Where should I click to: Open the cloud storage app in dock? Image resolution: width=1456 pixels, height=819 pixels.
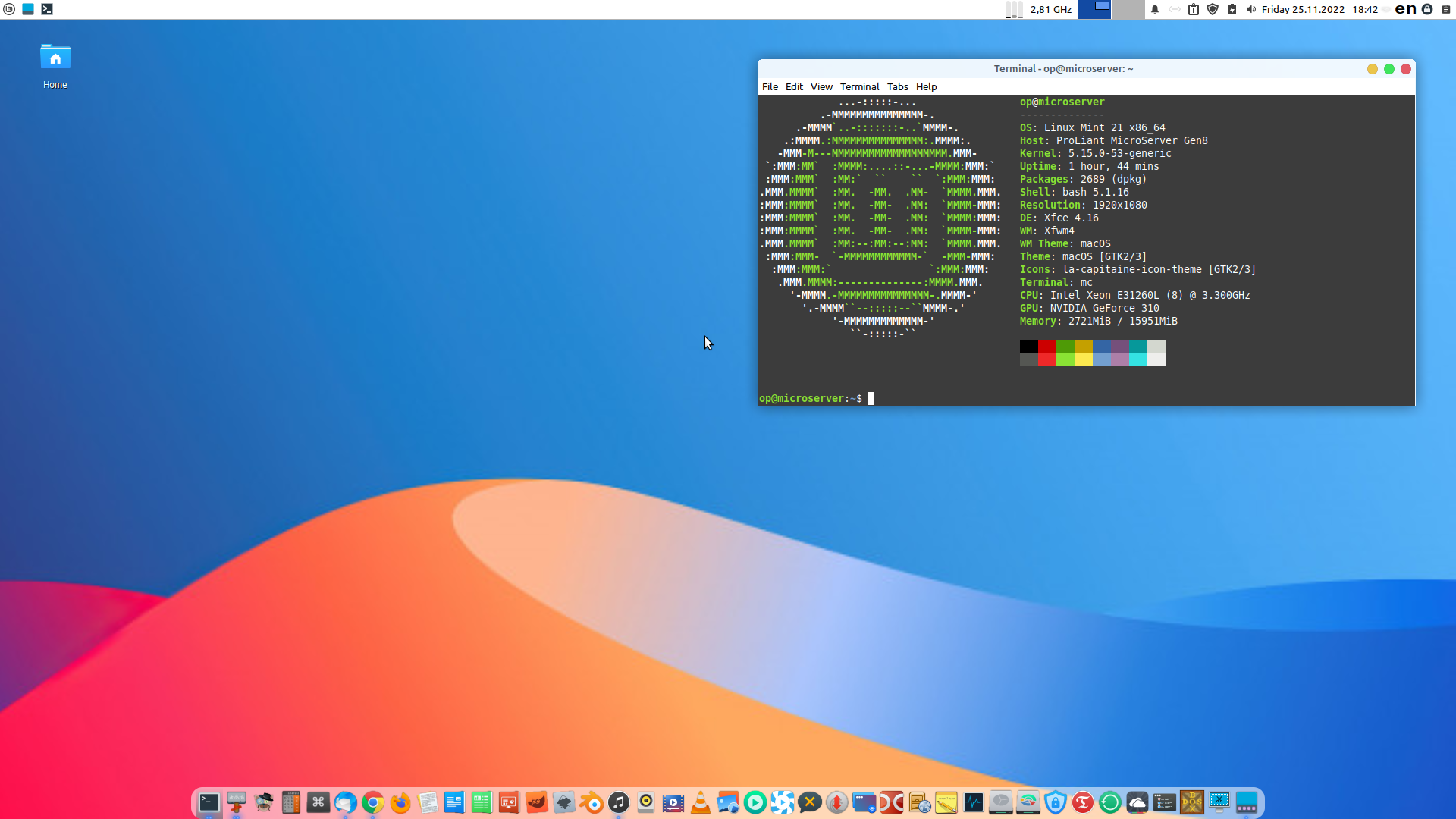(1137, 802)
